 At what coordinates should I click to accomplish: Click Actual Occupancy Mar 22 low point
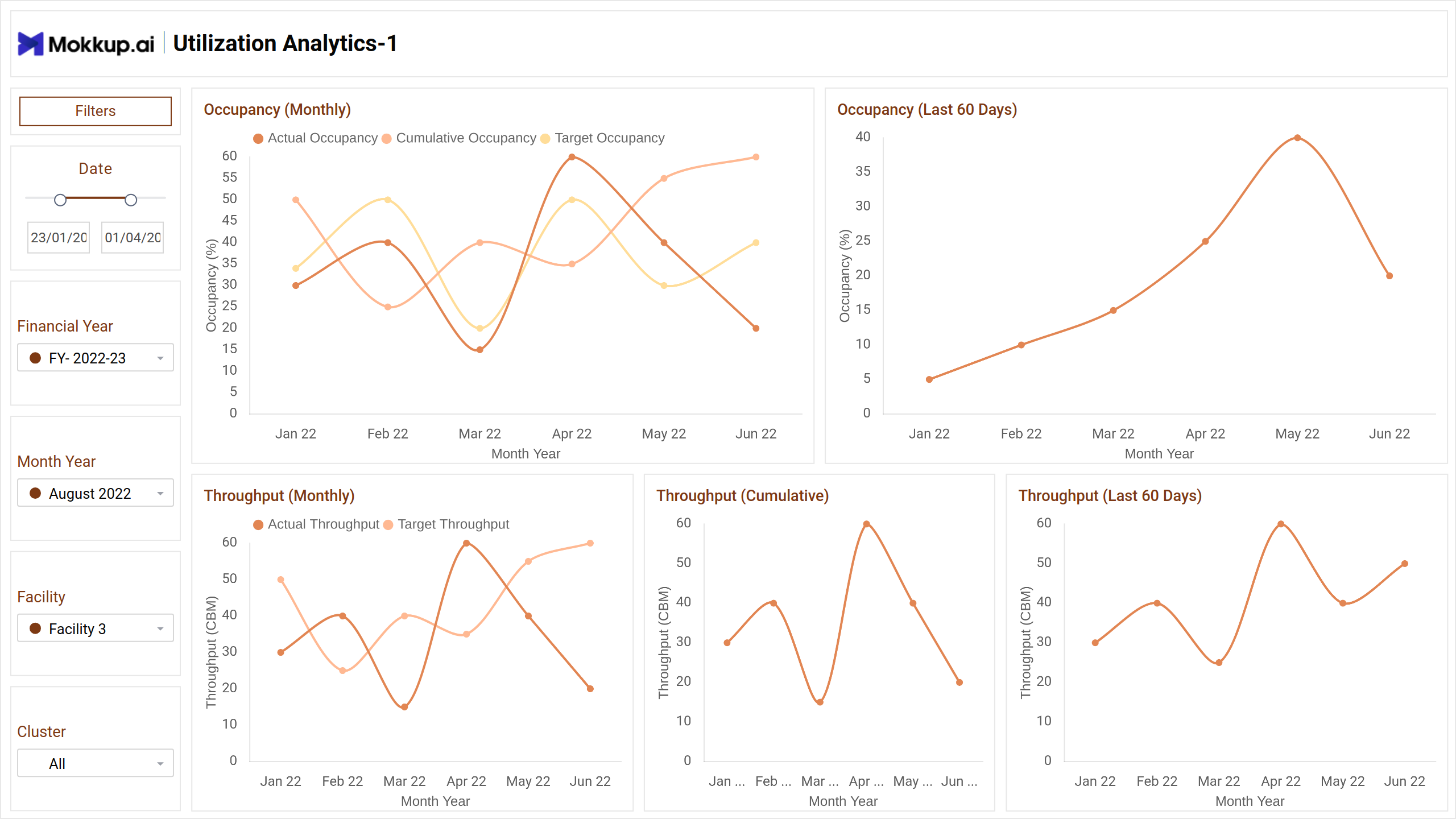point(480,350)
